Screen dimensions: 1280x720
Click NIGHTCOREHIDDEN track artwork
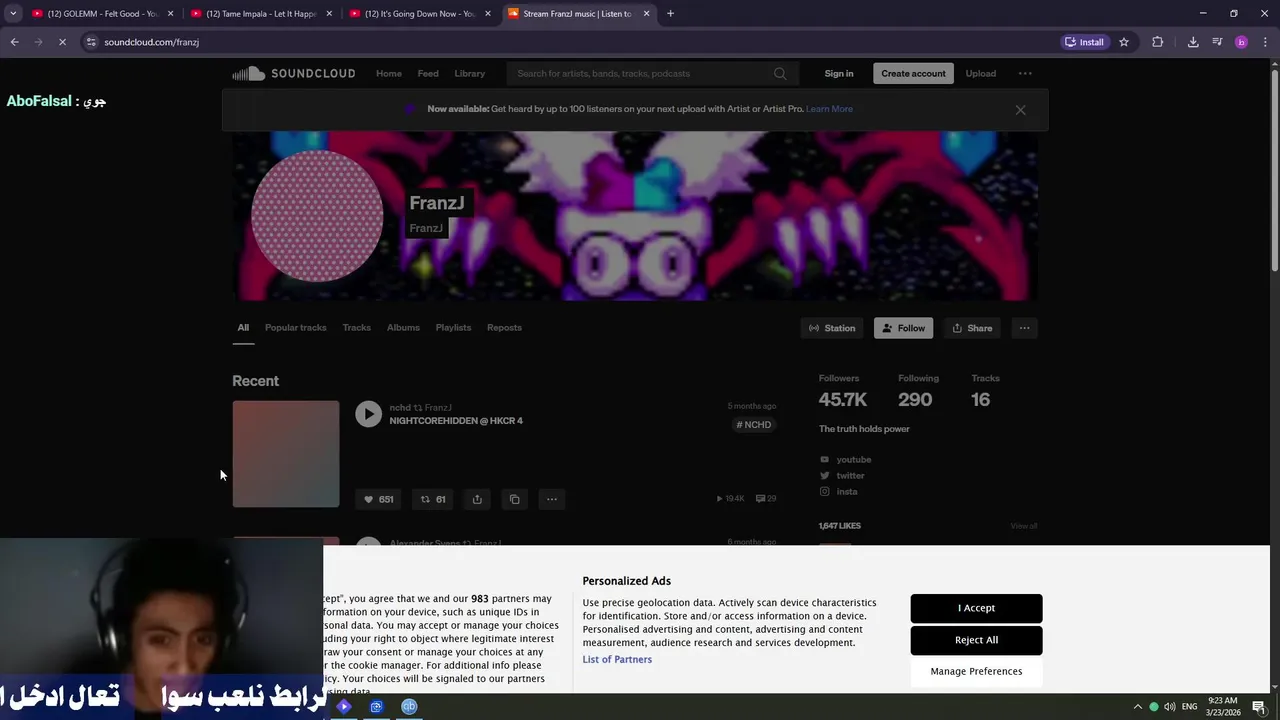[x=286, y=454]
